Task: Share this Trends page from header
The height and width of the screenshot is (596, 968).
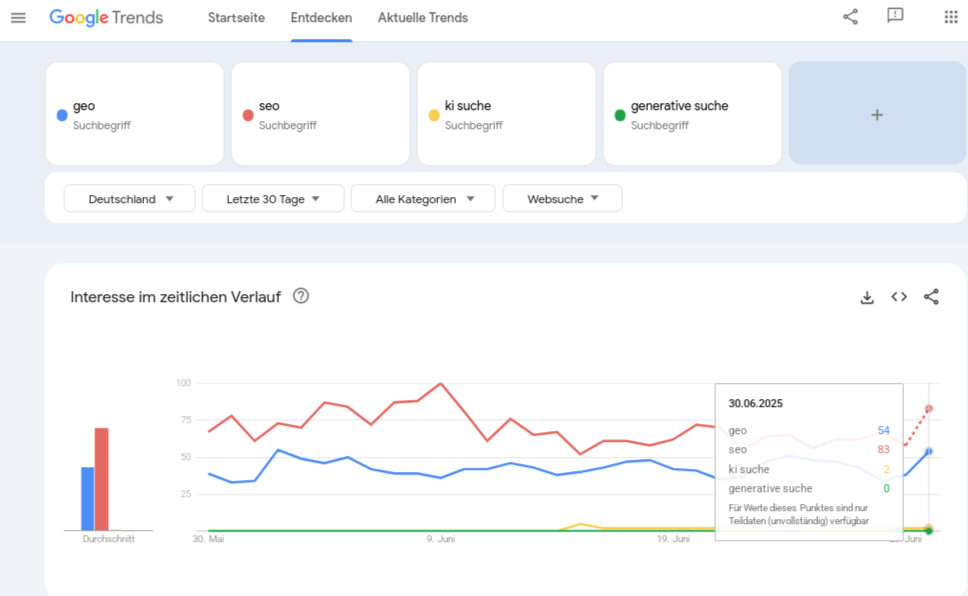Action: click(851, 17)
